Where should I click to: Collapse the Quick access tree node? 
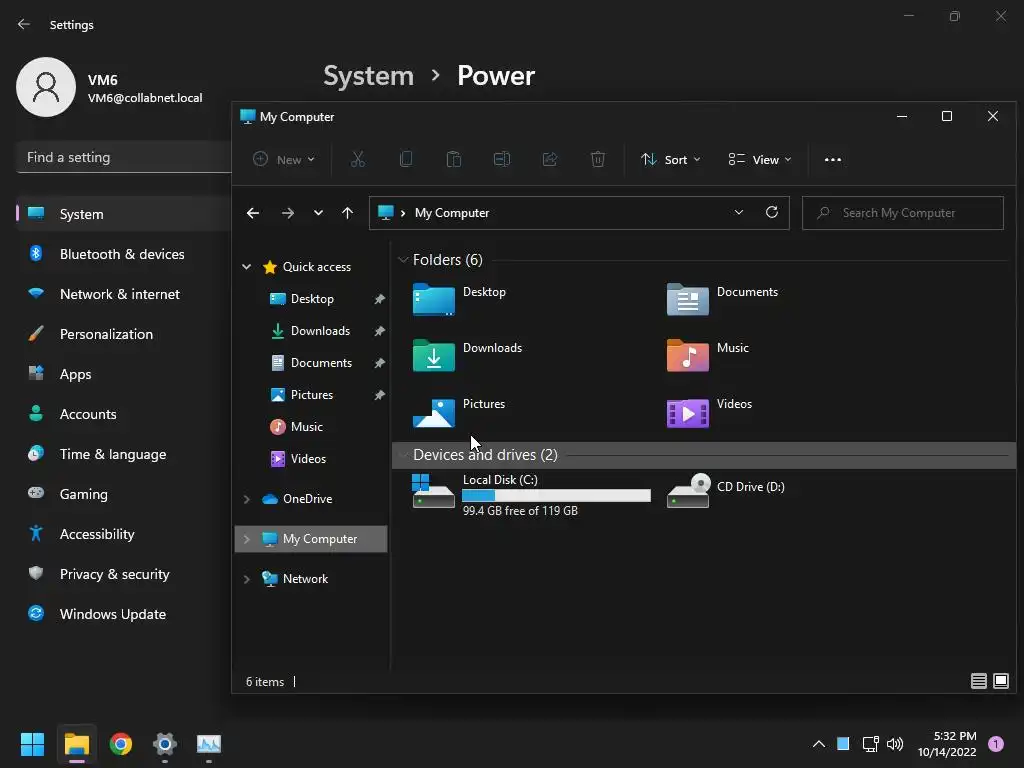tap(246, 266)
